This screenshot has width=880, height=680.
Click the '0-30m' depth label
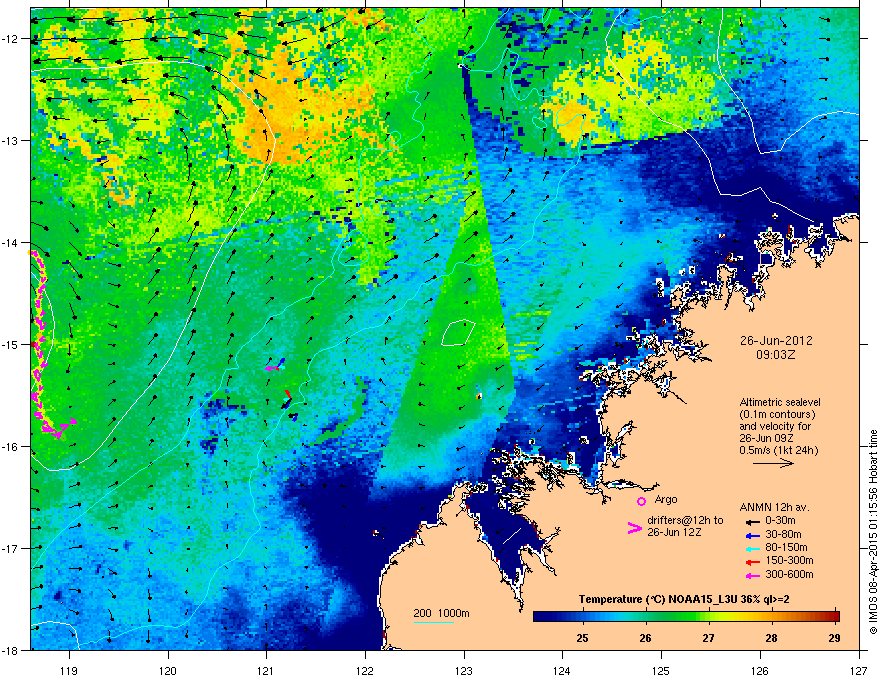(780, 521)
